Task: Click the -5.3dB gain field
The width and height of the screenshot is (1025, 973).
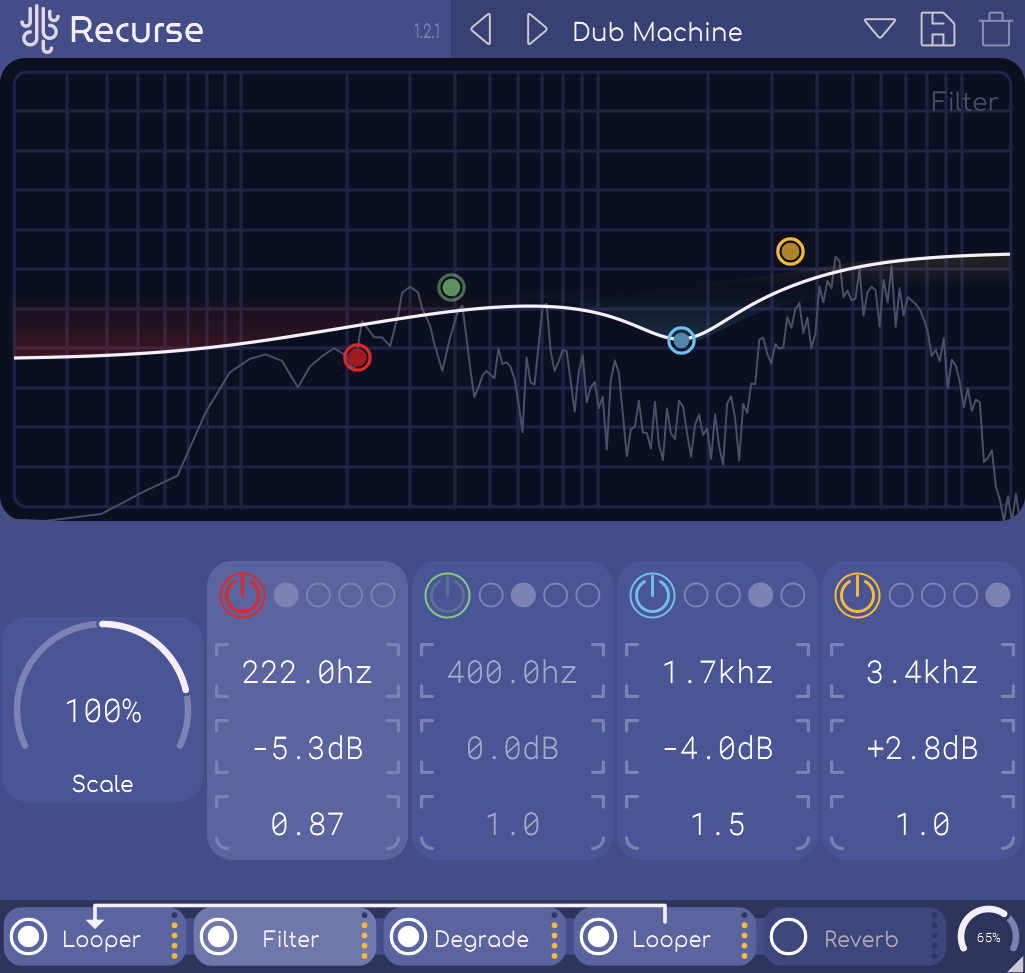Action: (x=307, y=747)
